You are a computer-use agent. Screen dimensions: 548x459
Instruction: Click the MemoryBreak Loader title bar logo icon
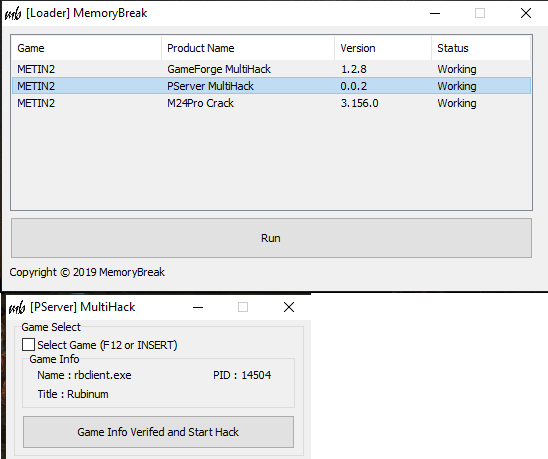tap(13, 14)
